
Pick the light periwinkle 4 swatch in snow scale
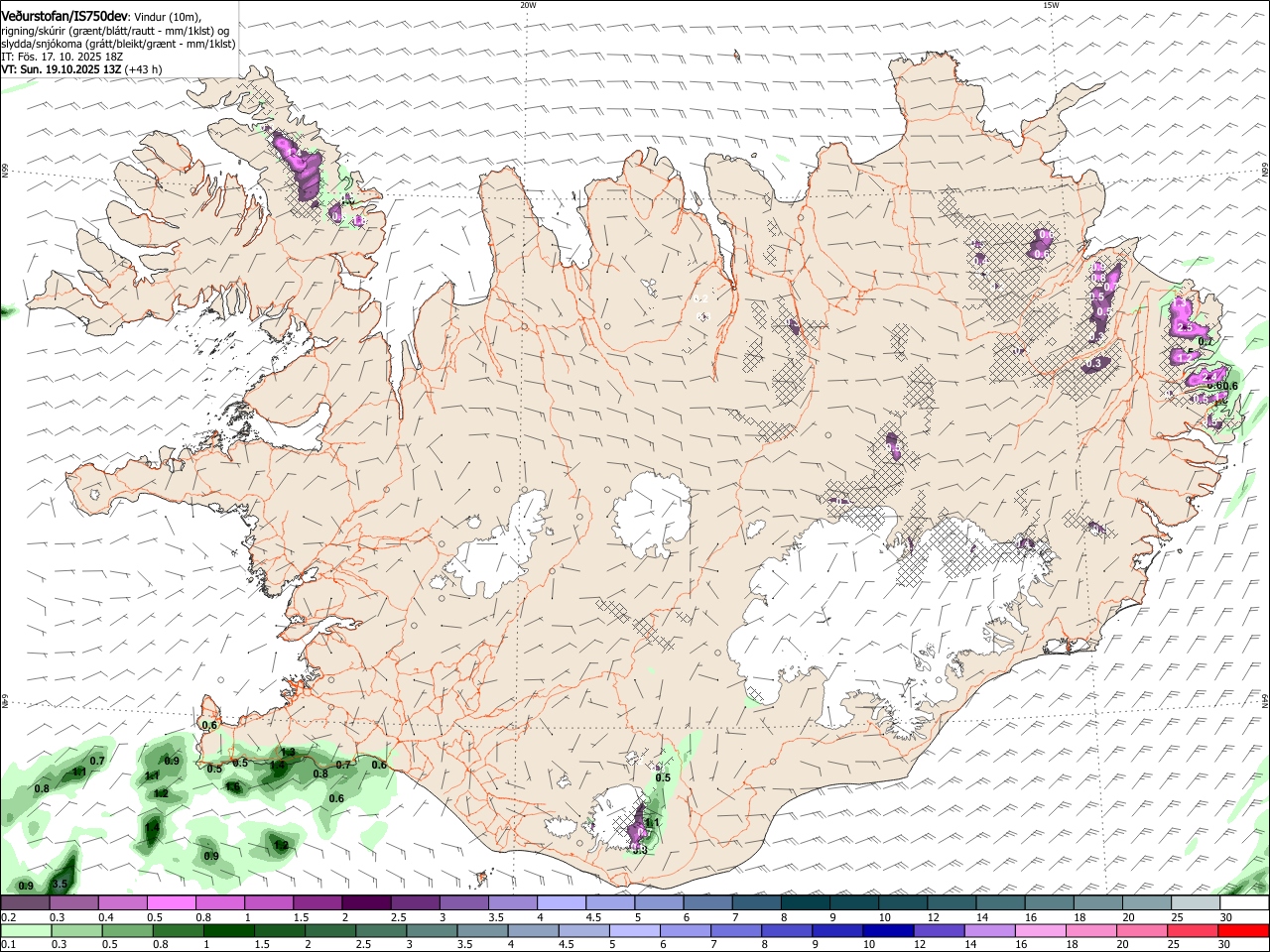coord(560,903)
